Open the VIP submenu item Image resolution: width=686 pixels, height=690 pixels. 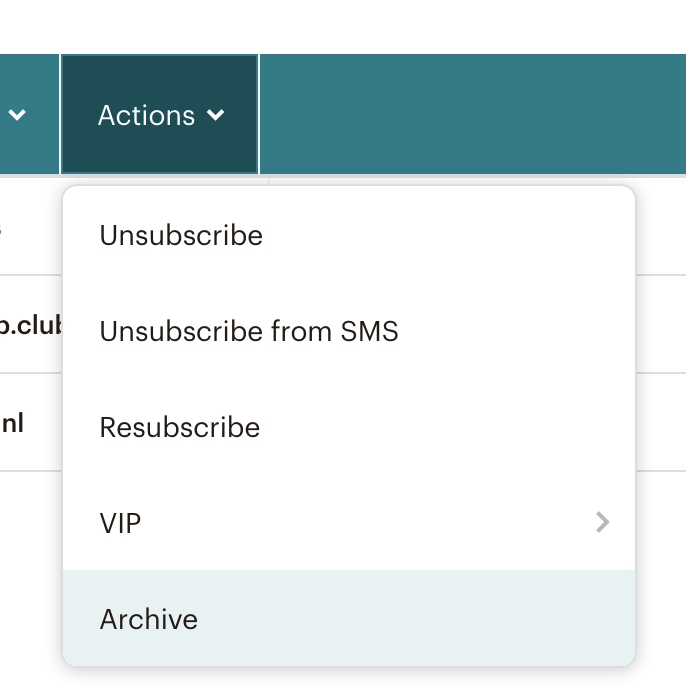coord(349,523)
